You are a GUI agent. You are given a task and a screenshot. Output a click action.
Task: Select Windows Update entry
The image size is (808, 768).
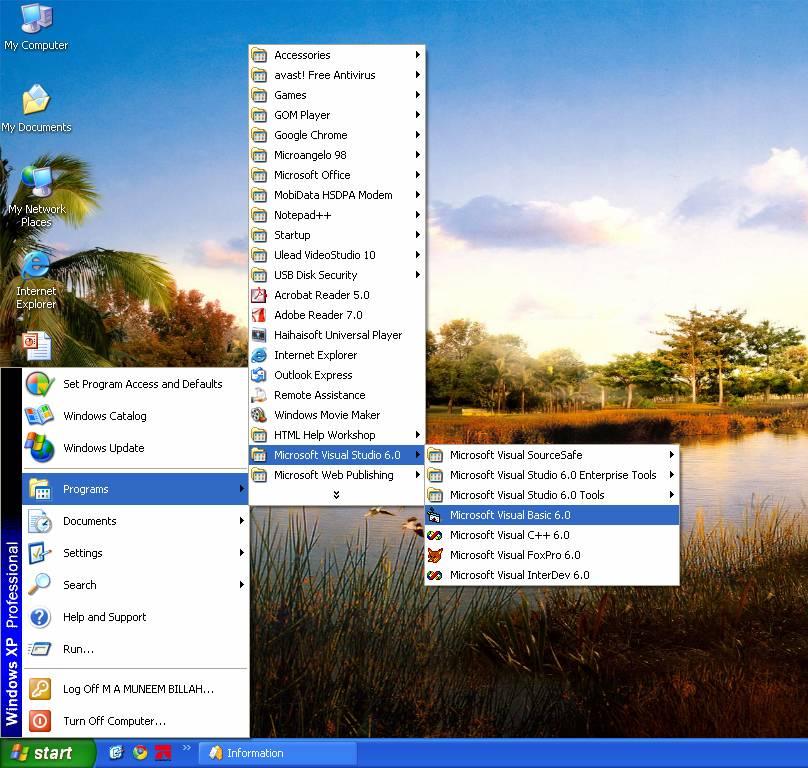(136, 447)
